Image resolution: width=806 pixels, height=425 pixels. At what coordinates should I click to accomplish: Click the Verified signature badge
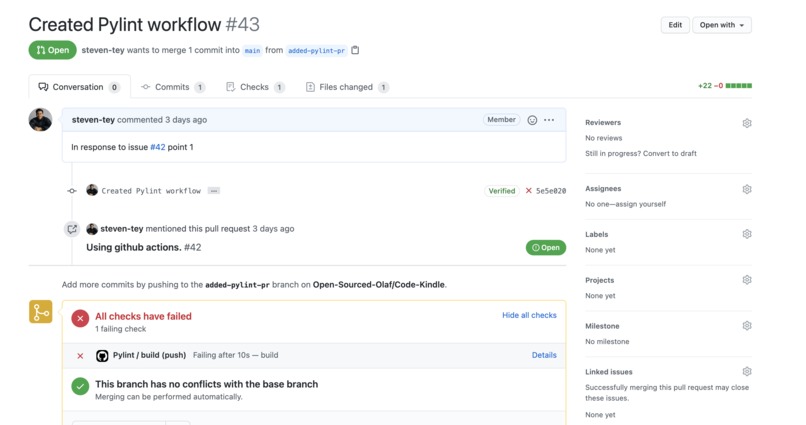tap(502, 191)
